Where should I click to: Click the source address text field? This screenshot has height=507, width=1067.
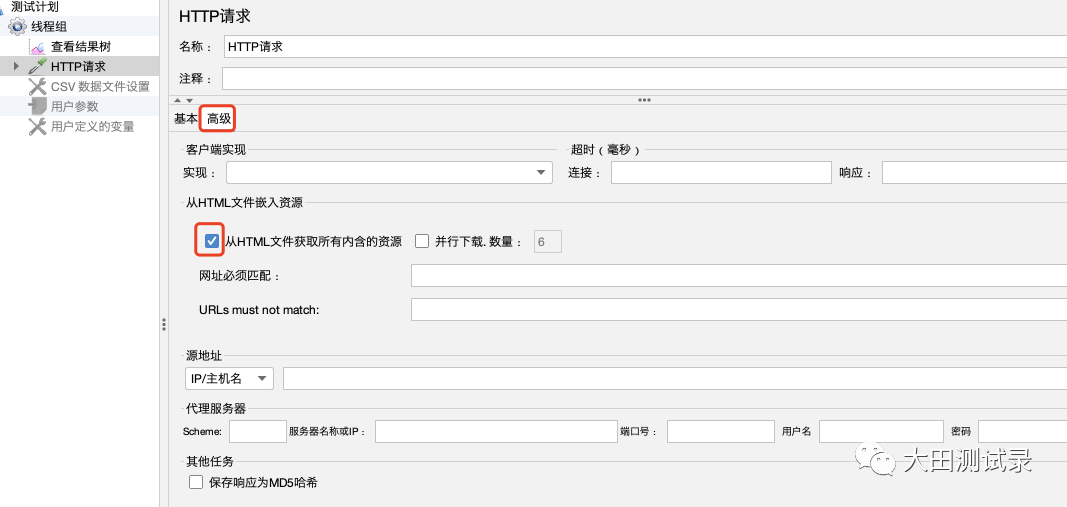pyautogui.click(x=675, y=378)
